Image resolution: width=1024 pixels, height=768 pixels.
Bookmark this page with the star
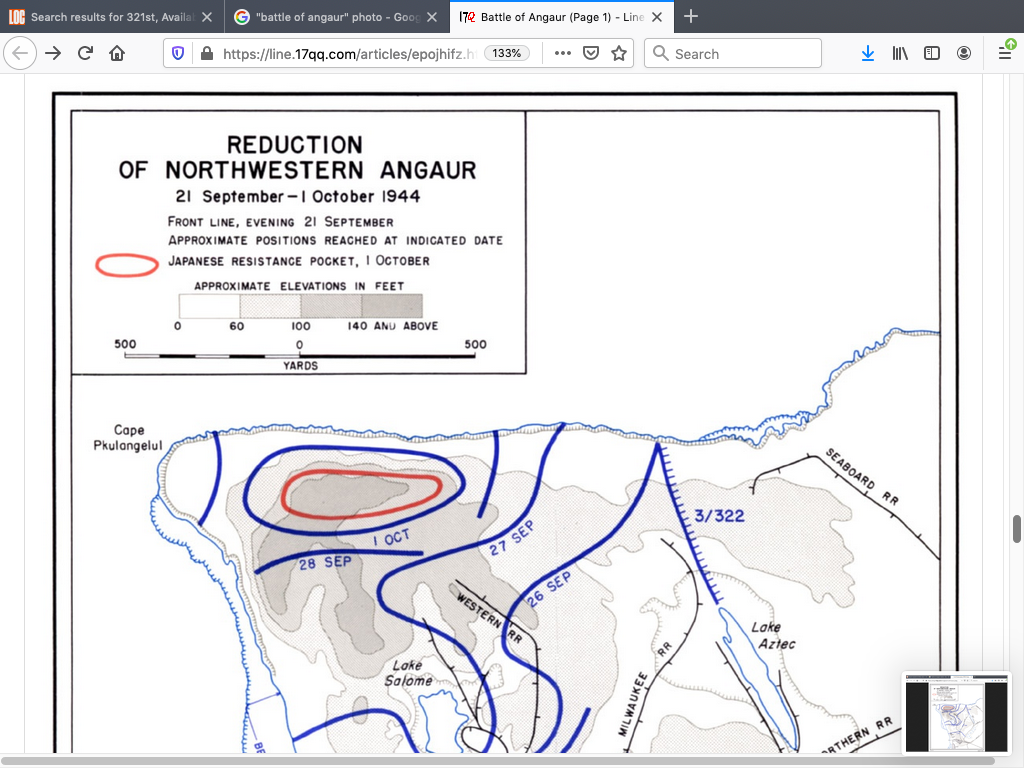coord(619,54)
